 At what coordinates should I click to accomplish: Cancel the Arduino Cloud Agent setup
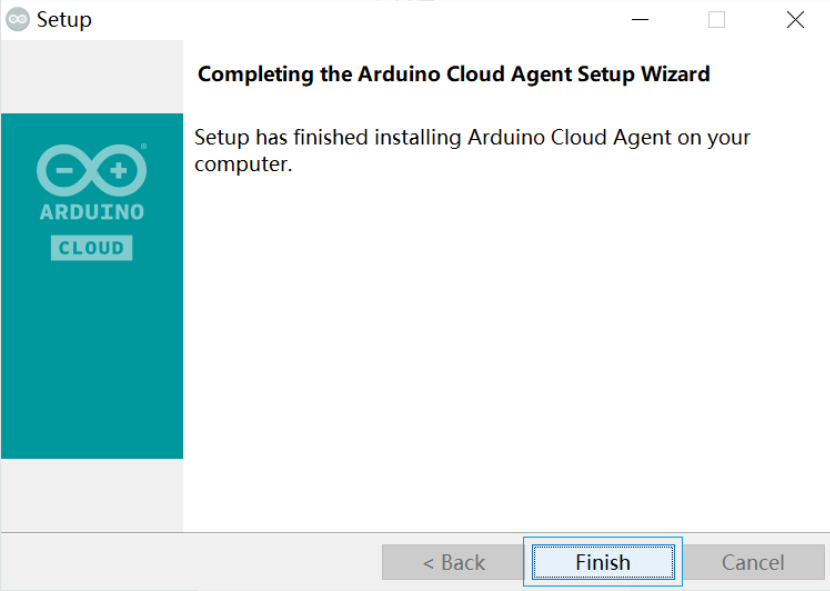[x=753, y=562]
